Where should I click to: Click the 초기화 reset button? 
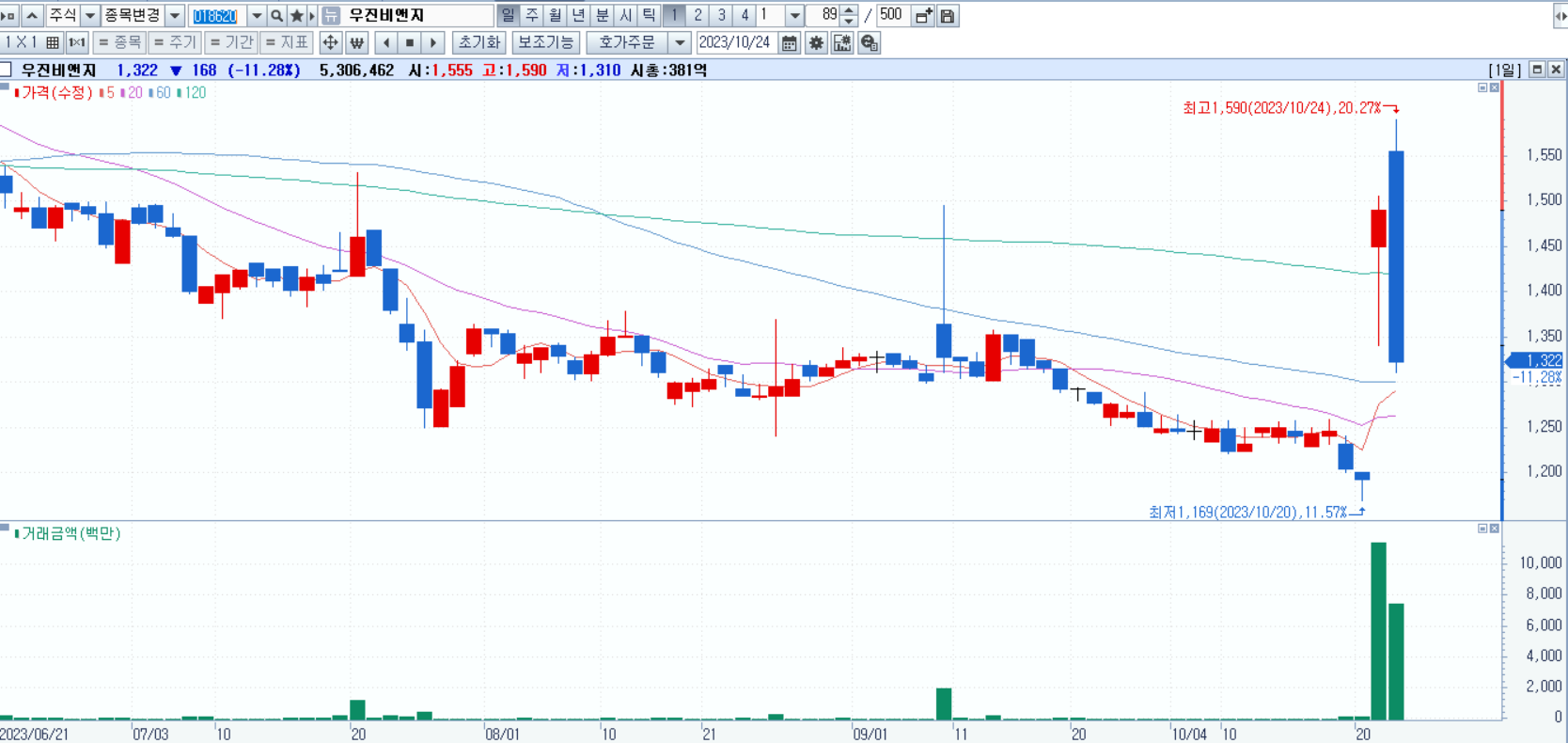pyautogui.click(x=479, y=42)
